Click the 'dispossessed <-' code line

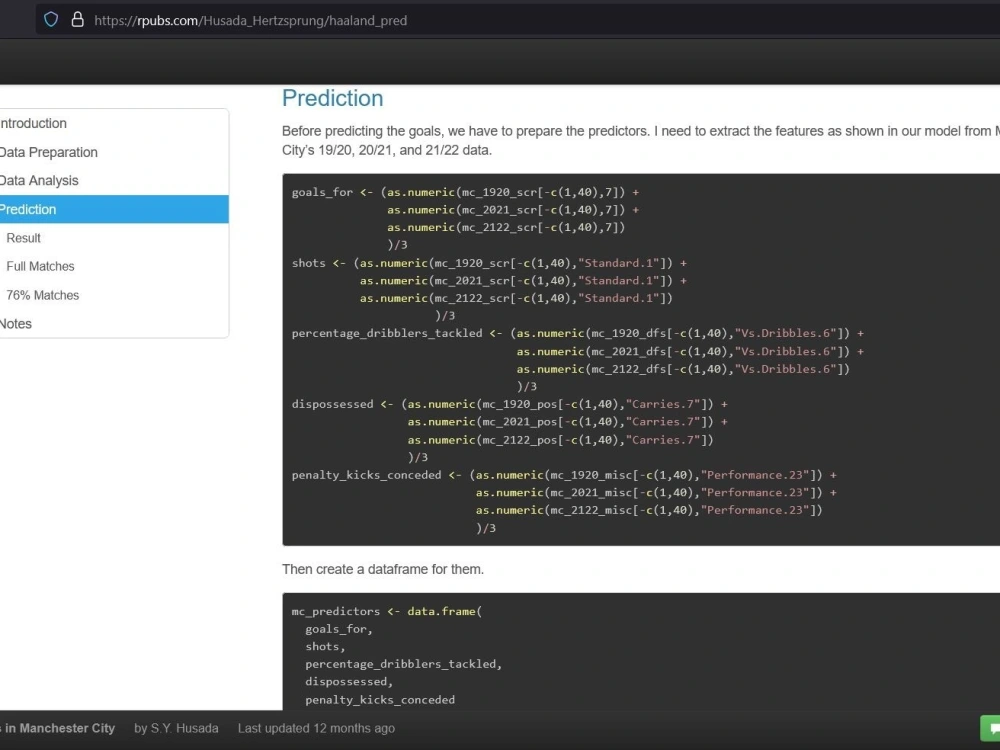[510, 404]
